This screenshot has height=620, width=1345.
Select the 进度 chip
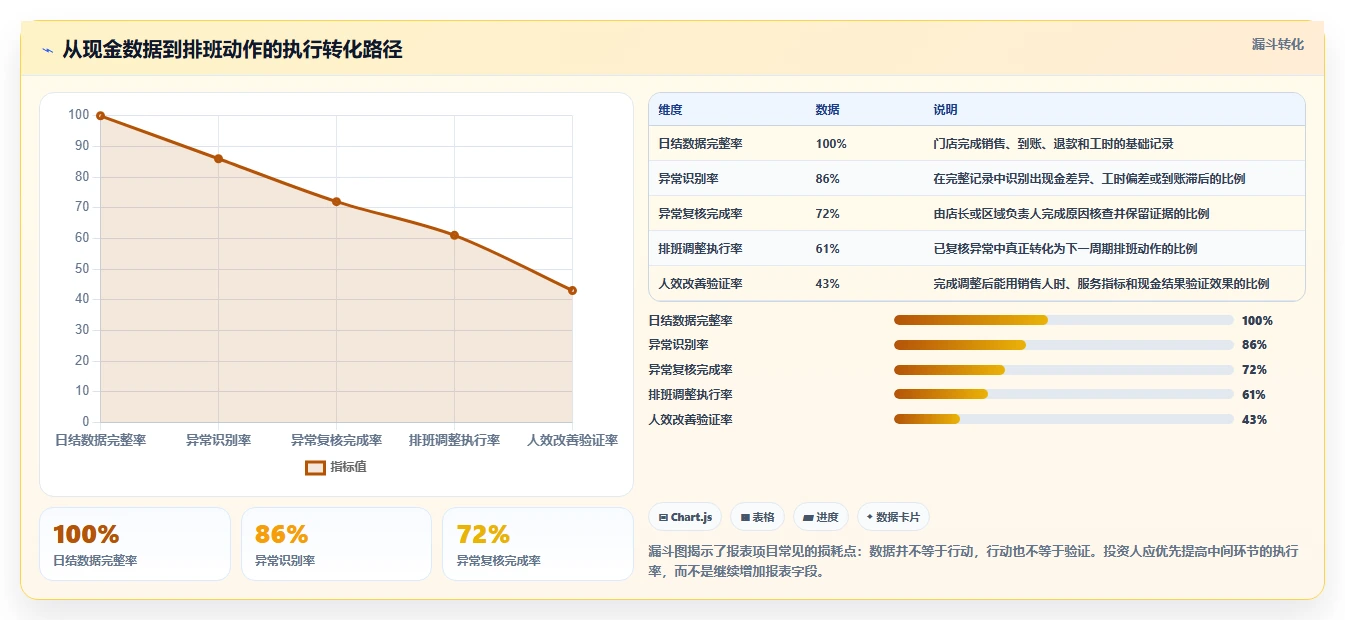[821, 517]
